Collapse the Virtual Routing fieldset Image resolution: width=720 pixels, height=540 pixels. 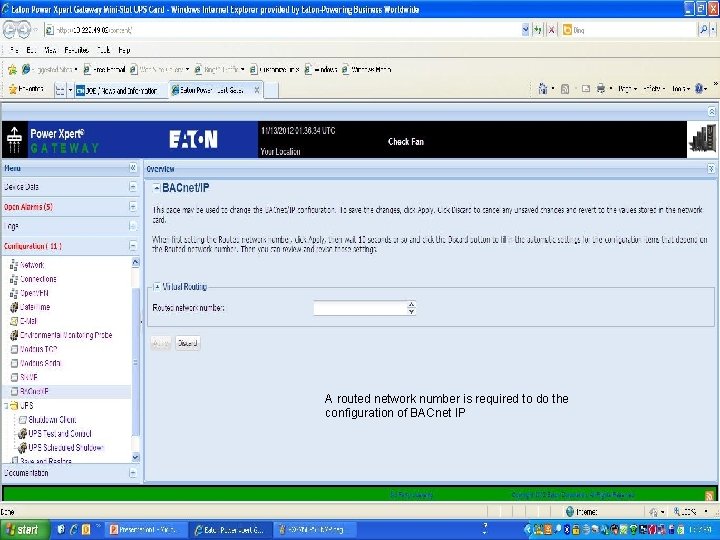(x=157, y=287)
